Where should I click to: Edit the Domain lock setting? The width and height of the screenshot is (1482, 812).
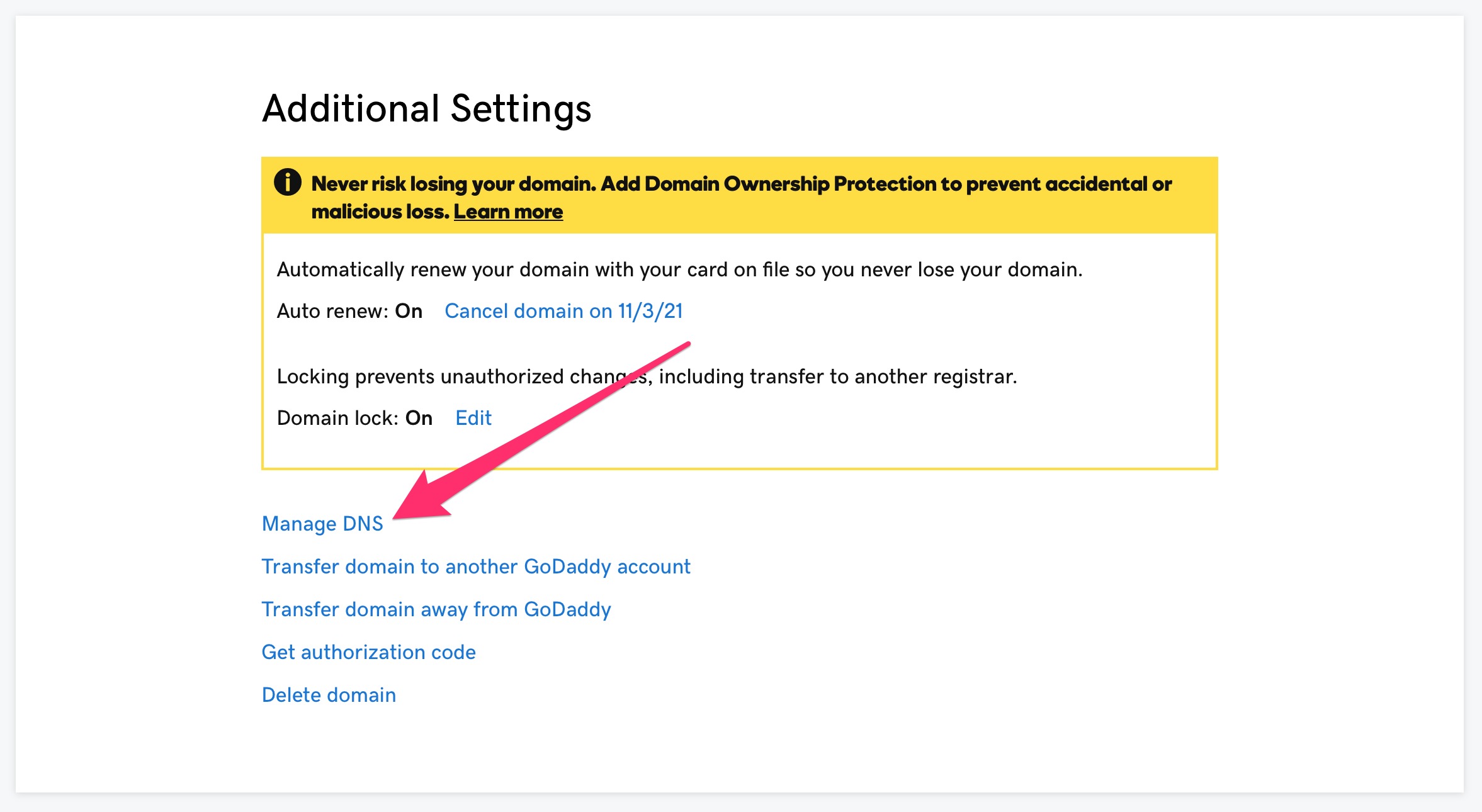[x=473, y=418]
